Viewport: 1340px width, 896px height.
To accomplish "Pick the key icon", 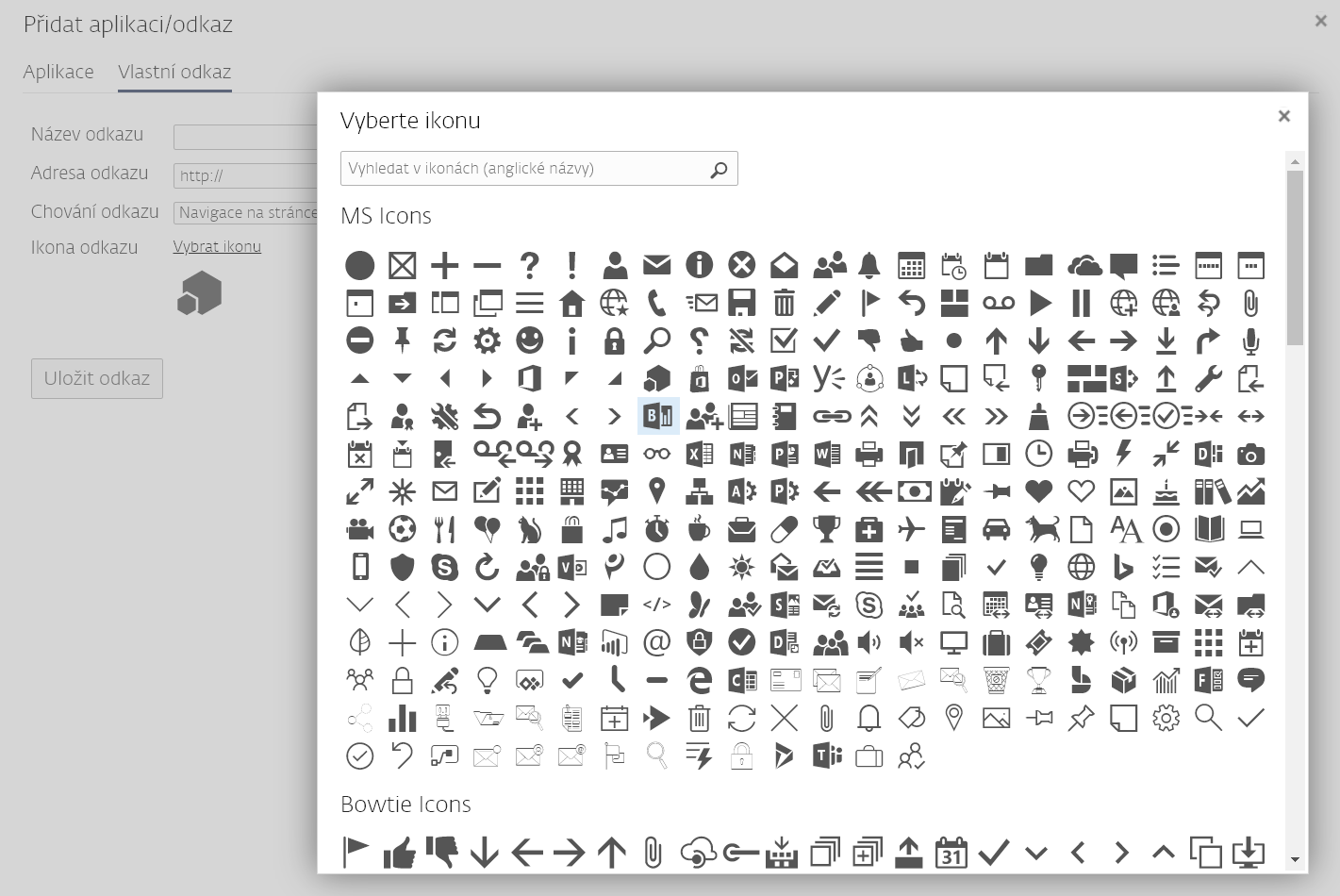I will pyautogui.click(x=1038, y=378).
